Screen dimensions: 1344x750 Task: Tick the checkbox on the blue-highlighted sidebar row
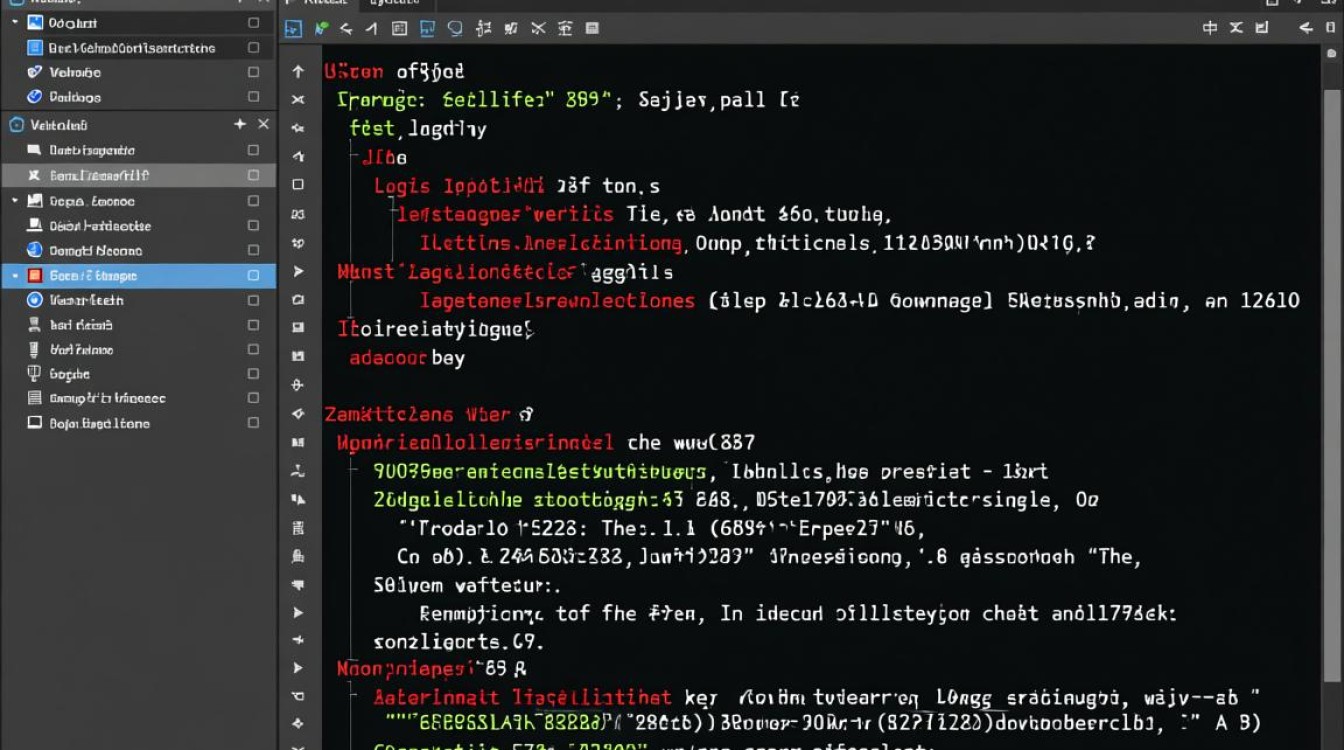254,275
